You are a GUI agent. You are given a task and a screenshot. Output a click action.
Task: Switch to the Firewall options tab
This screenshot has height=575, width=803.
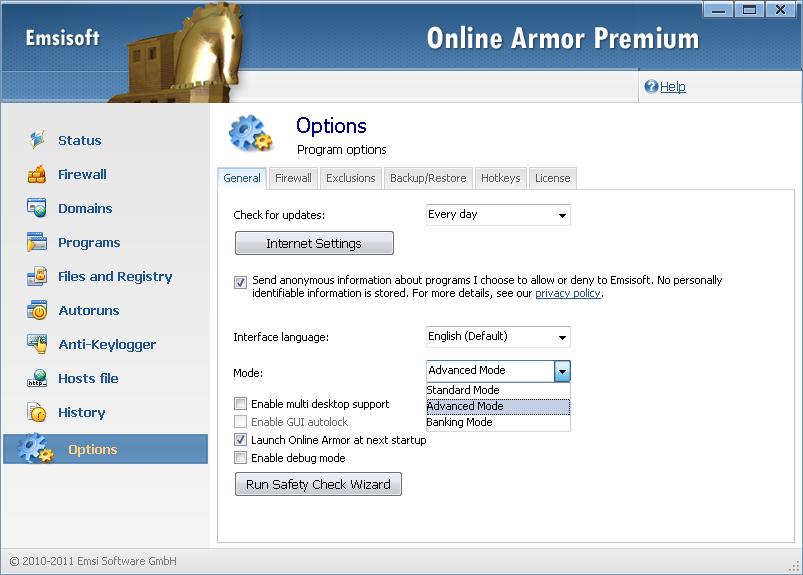pos(293,178)
